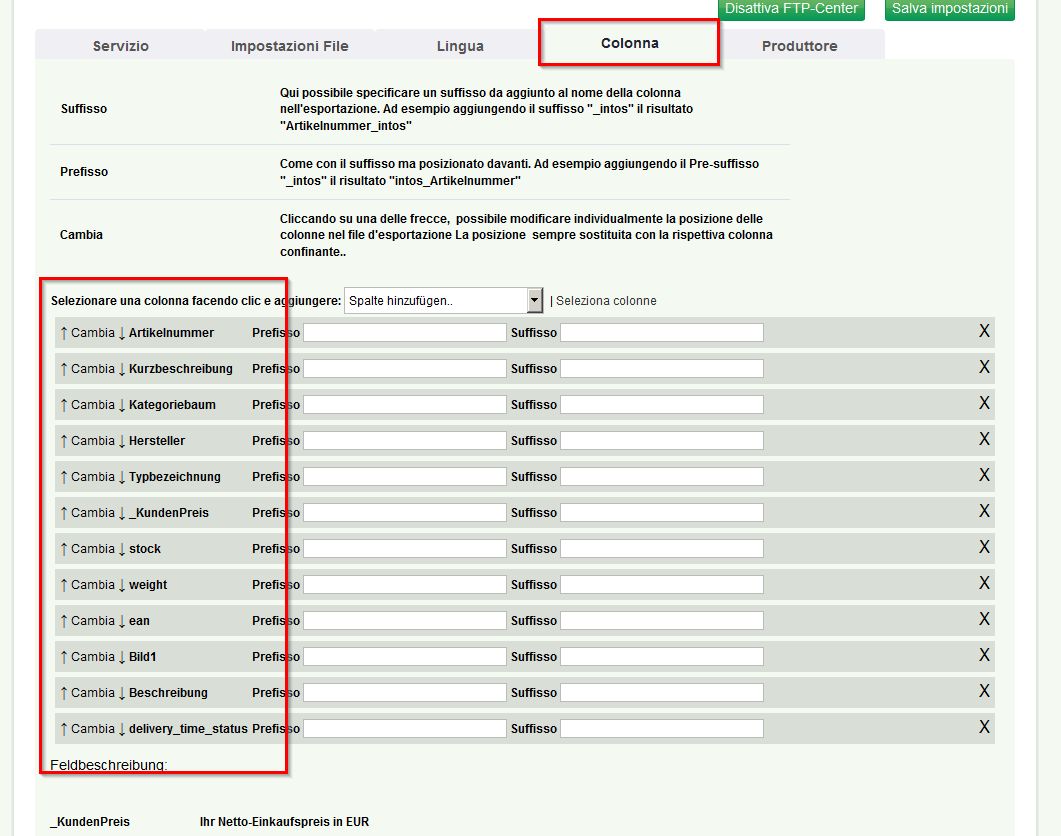Focus Suffisso field for weight
Image resolution: width=1061 pixels, height=836 pixels.
(662, 584)
